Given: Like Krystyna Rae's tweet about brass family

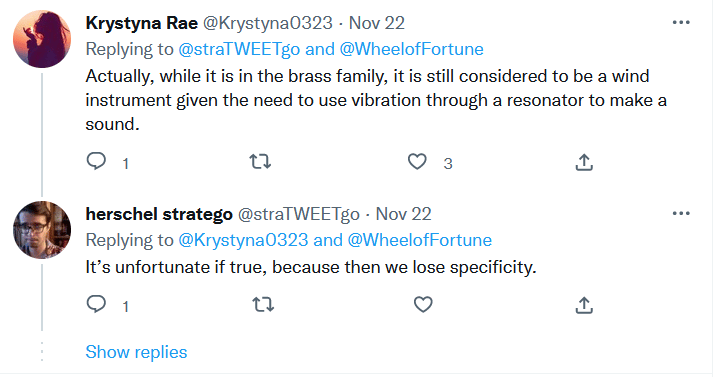Looking at the screenshot, I should coord(417,162).
